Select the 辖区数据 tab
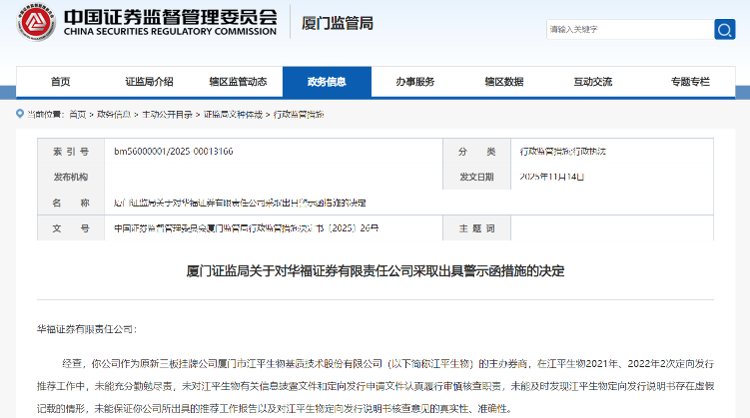Screen dimensions: 750x418 click(x=503, y=82)
